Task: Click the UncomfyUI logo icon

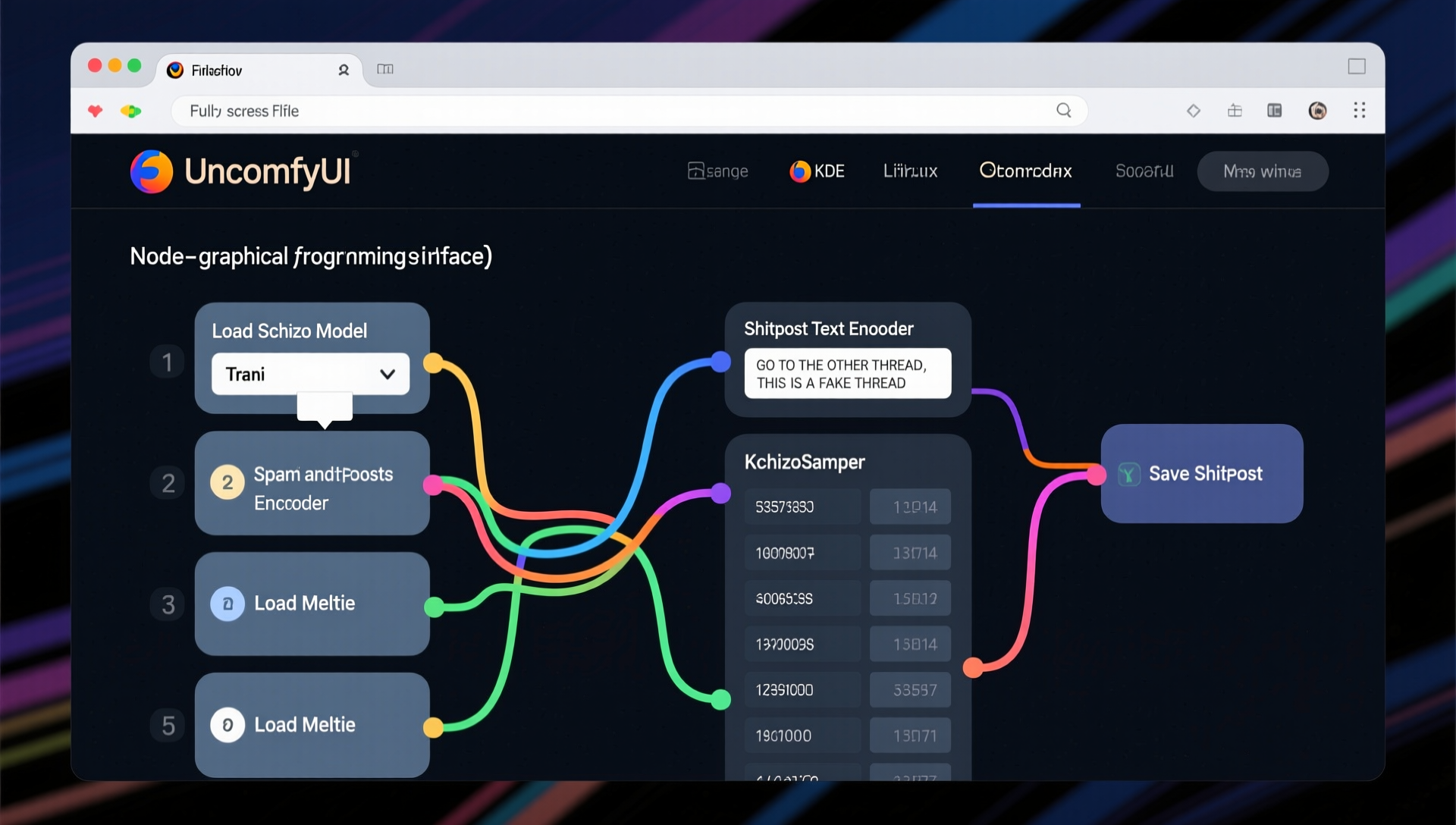Action: (152, 171)
